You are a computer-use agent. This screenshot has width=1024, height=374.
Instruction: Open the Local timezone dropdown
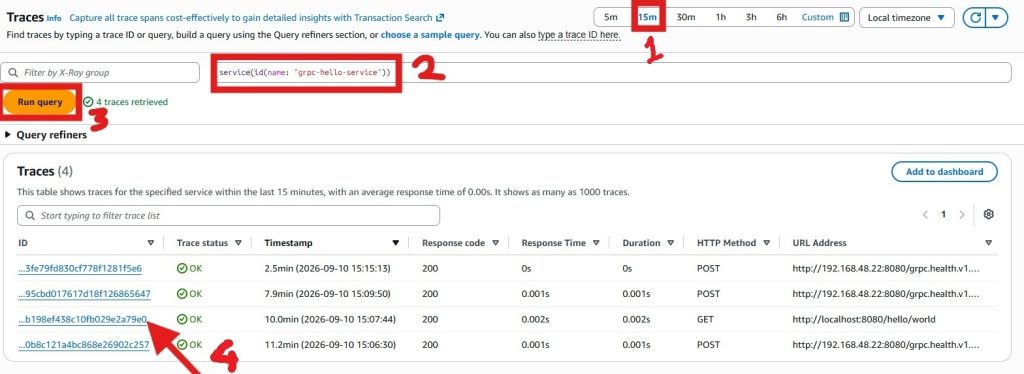[x=906, y=18]
